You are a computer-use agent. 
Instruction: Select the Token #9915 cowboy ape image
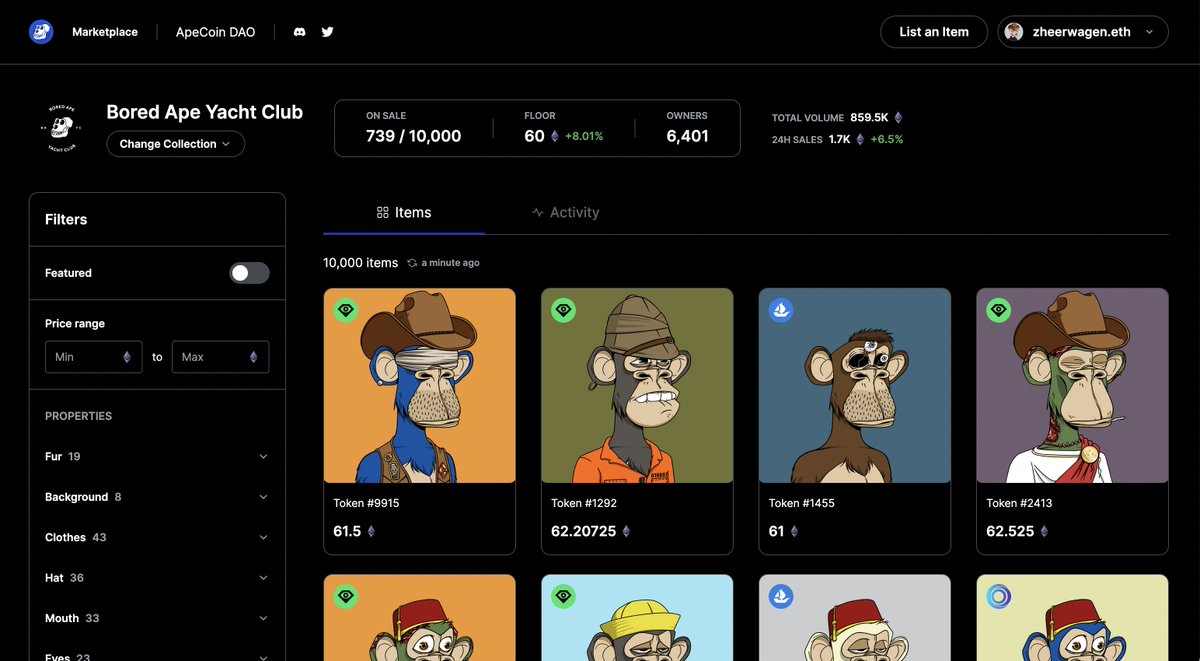[x=420, y=386]
